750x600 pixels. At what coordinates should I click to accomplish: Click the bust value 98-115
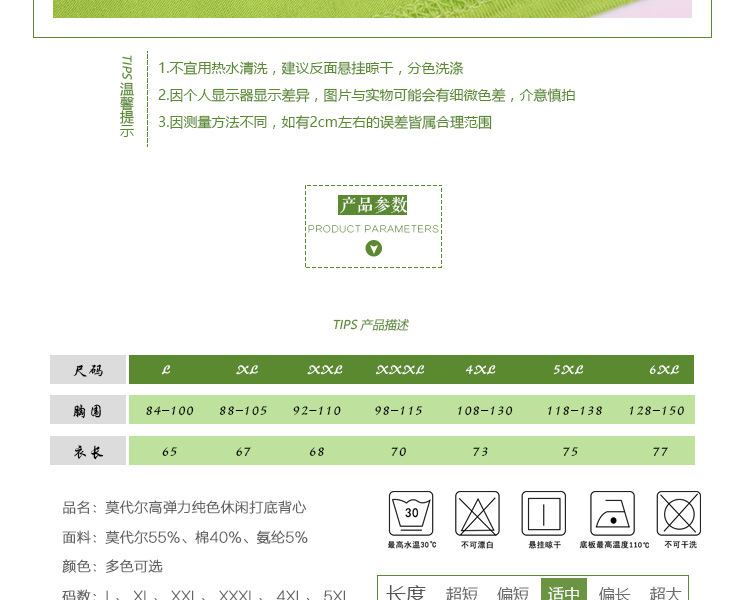point(398,411)
